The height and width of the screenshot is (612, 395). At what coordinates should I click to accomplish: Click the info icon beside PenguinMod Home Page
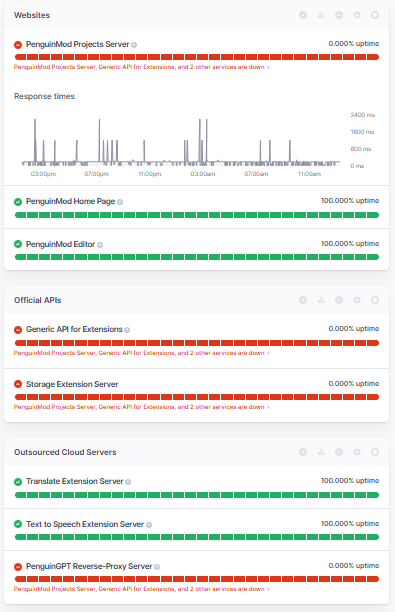coord(120,202)
